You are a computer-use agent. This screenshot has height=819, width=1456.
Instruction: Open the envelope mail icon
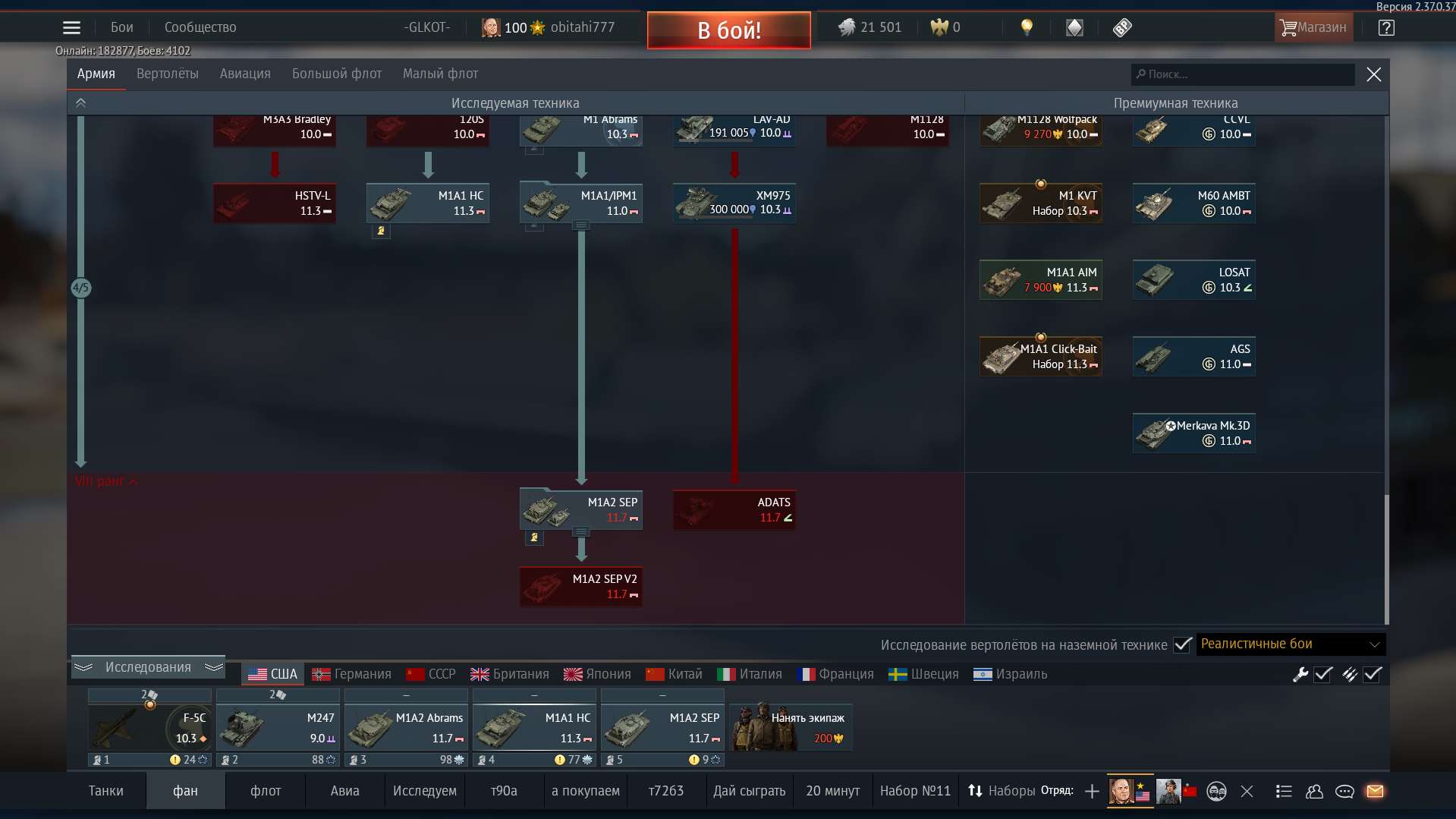[1375, 791]
